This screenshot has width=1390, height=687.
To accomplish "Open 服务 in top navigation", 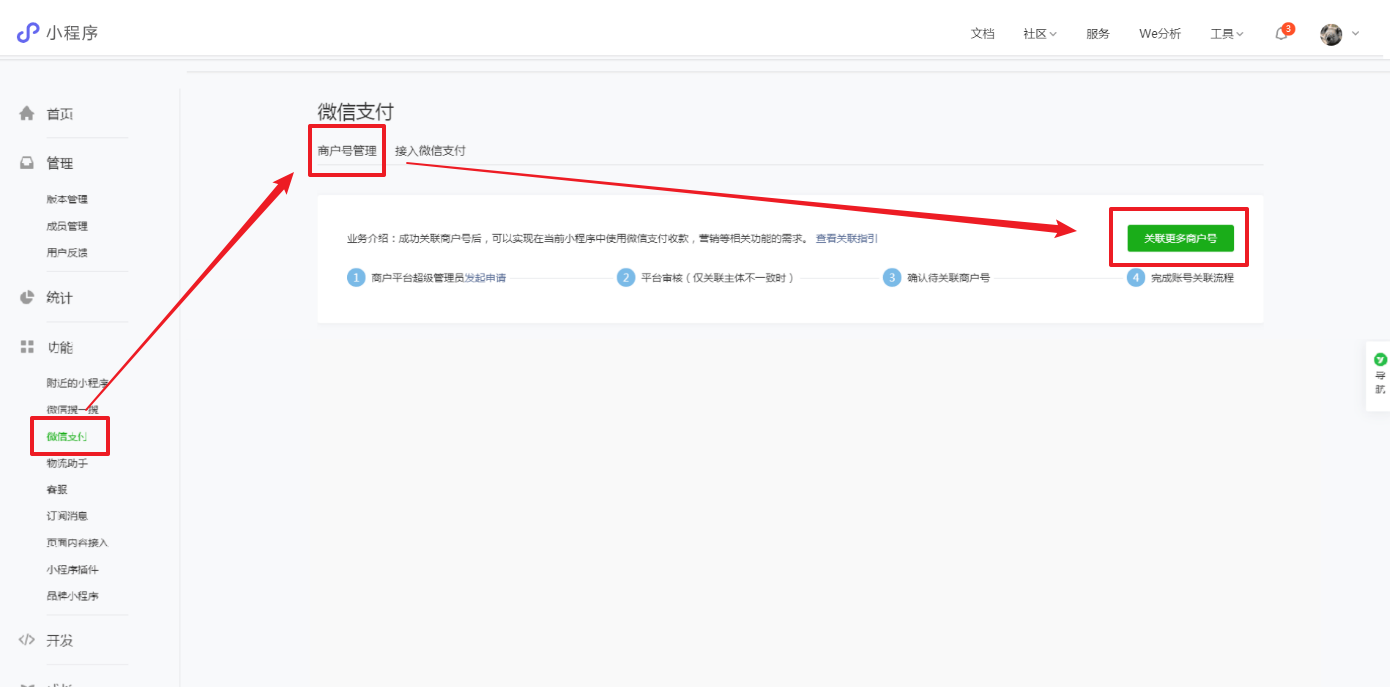I will 1098,34.
